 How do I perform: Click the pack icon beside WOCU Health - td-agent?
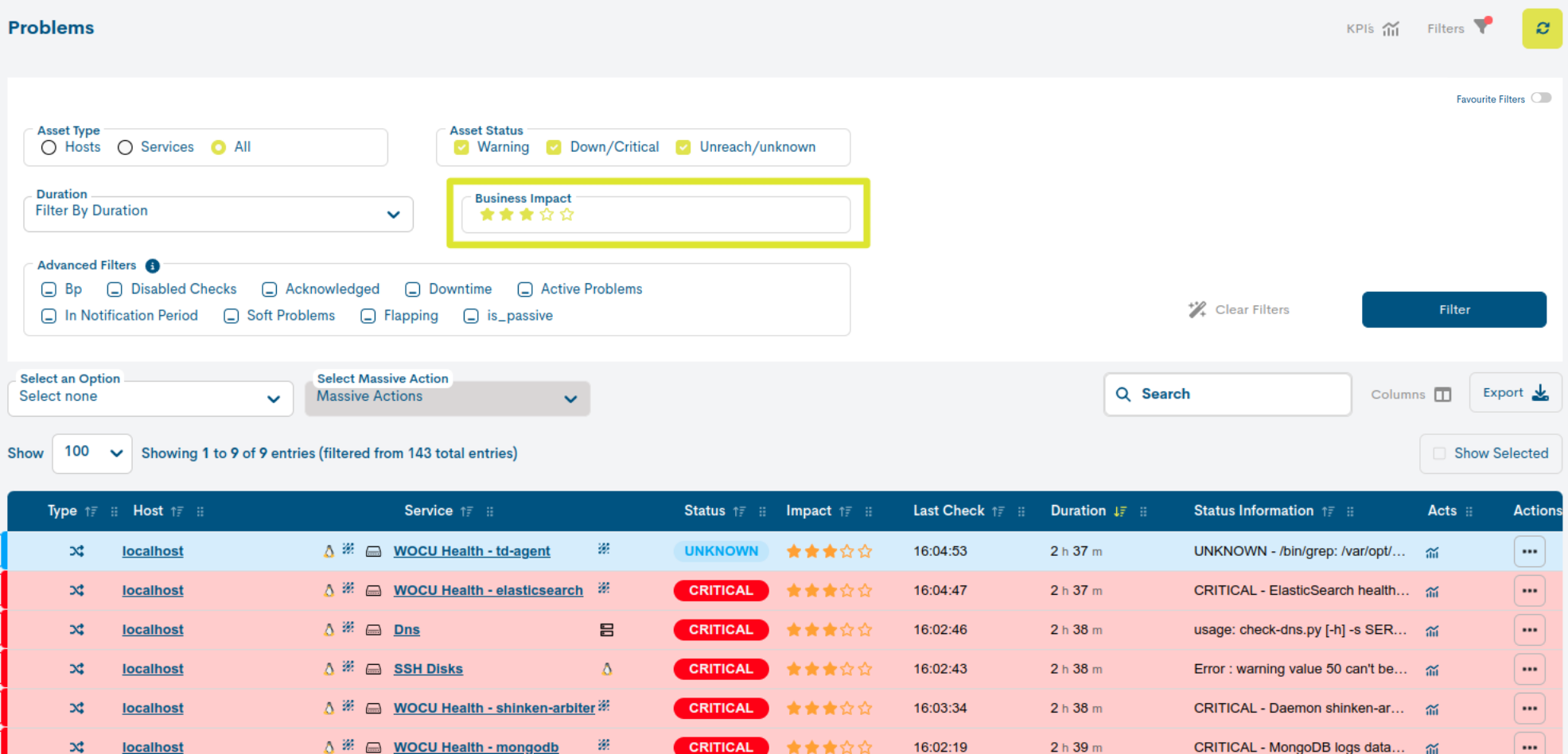click(604, 549)
